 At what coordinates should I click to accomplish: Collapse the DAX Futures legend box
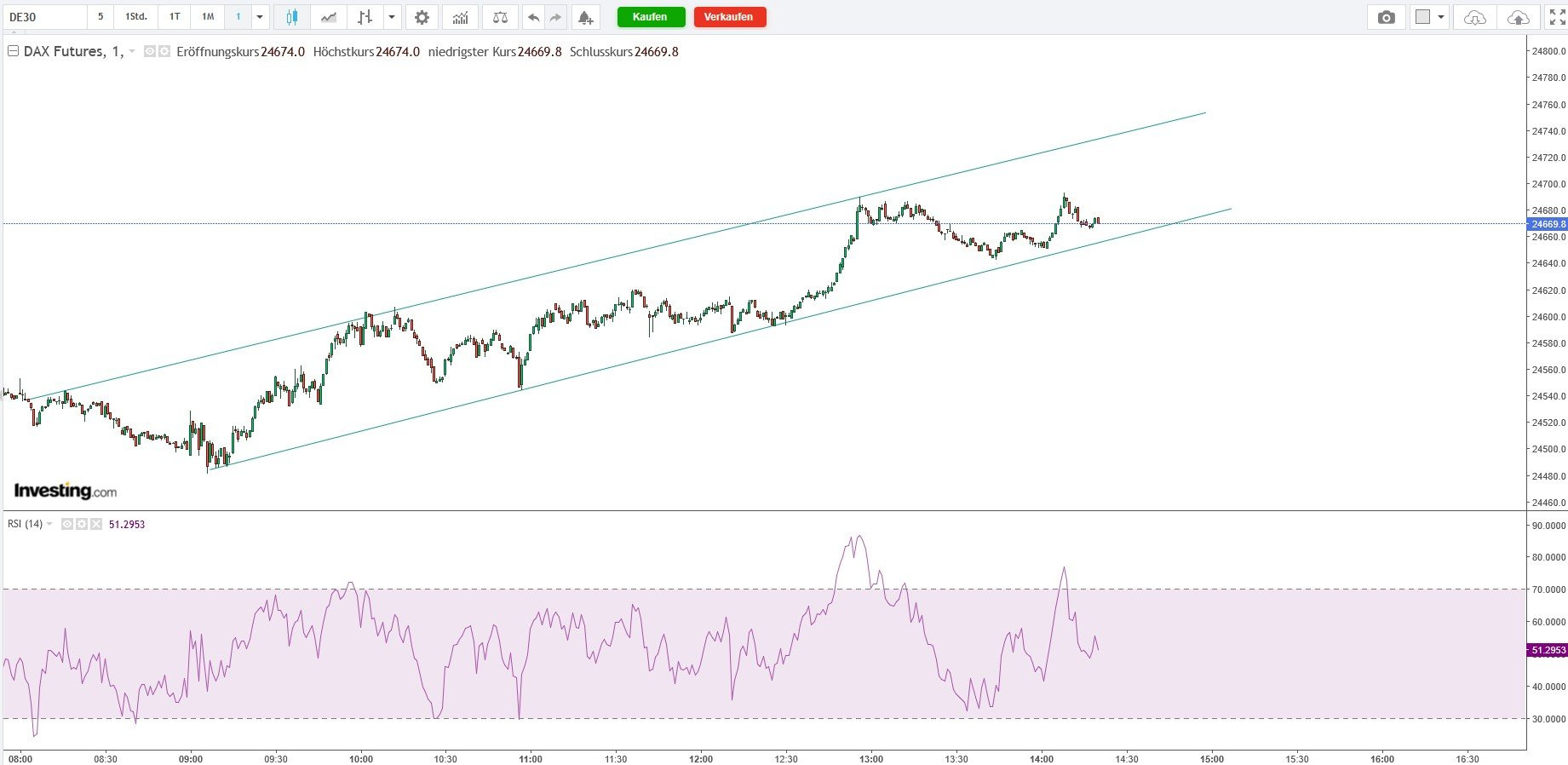point(13,52)
